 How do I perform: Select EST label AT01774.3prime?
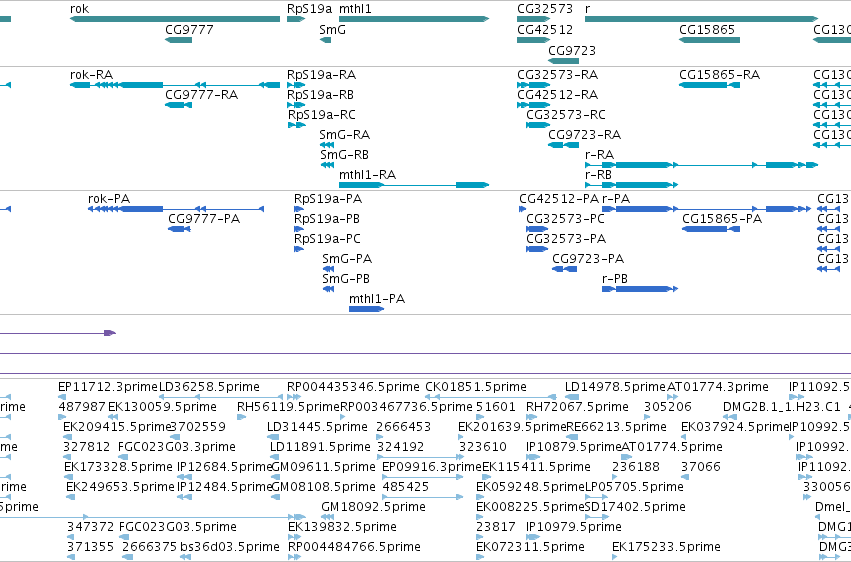coord(717,387)
